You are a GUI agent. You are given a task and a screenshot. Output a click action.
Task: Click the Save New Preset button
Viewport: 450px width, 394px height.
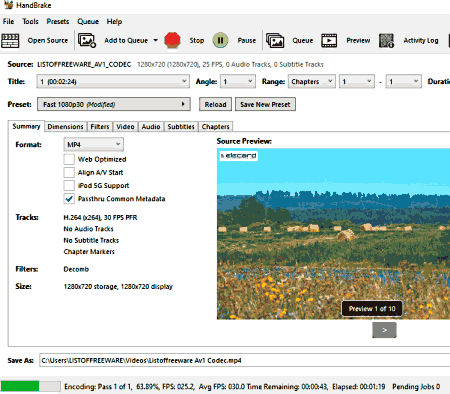click(265, 104)
